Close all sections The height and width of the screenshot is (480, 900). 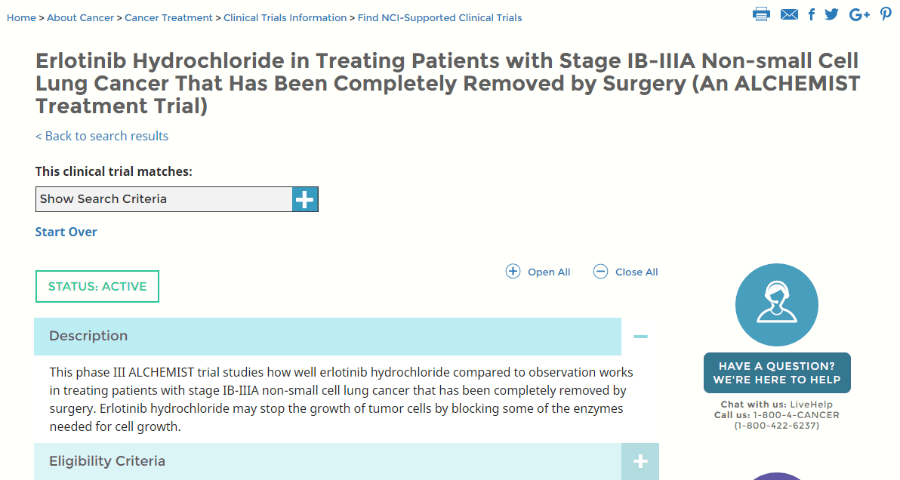coord(625,272)
